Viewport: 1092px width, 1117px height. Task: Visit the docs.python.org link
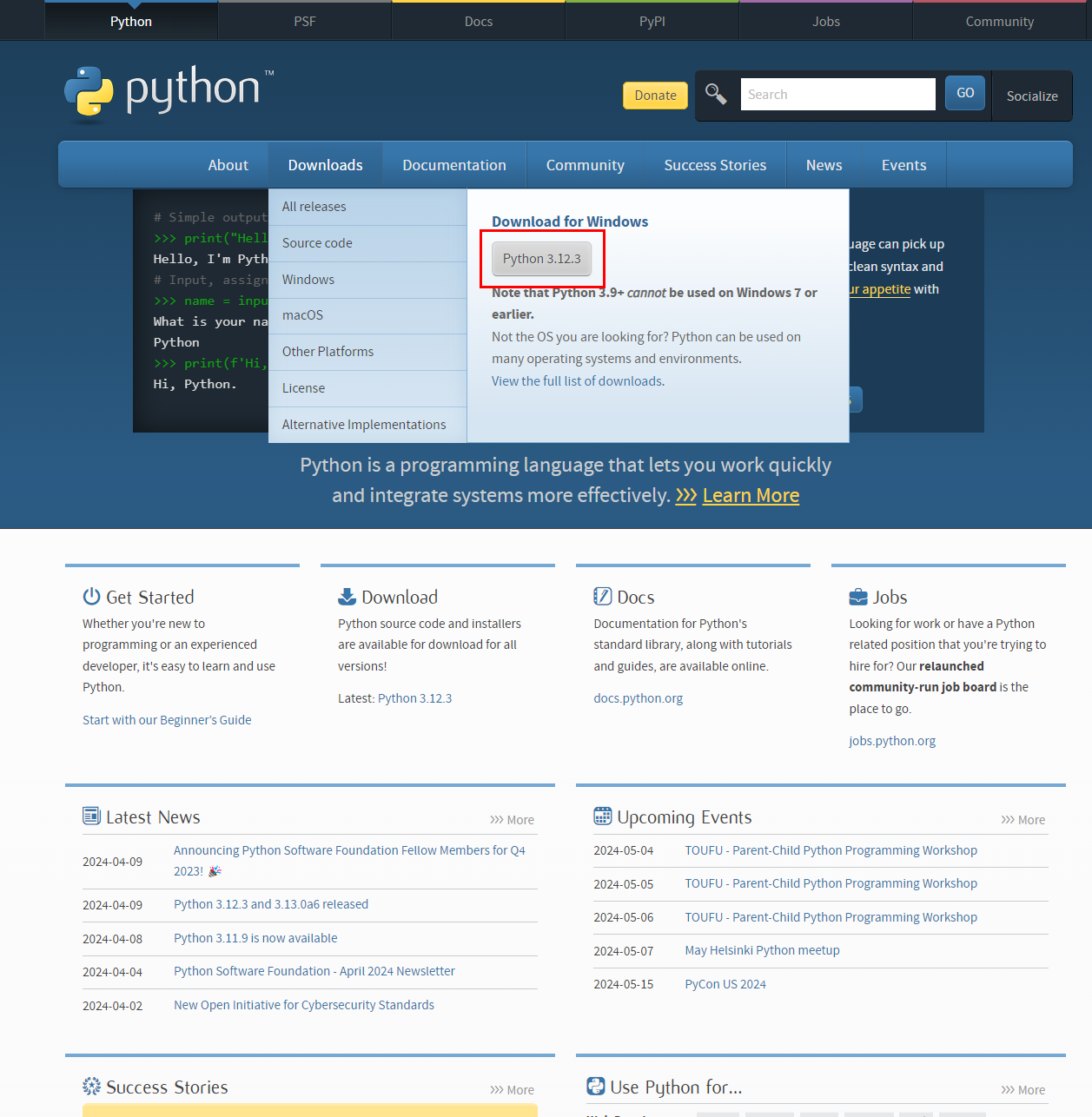click(x=638, y=698)
